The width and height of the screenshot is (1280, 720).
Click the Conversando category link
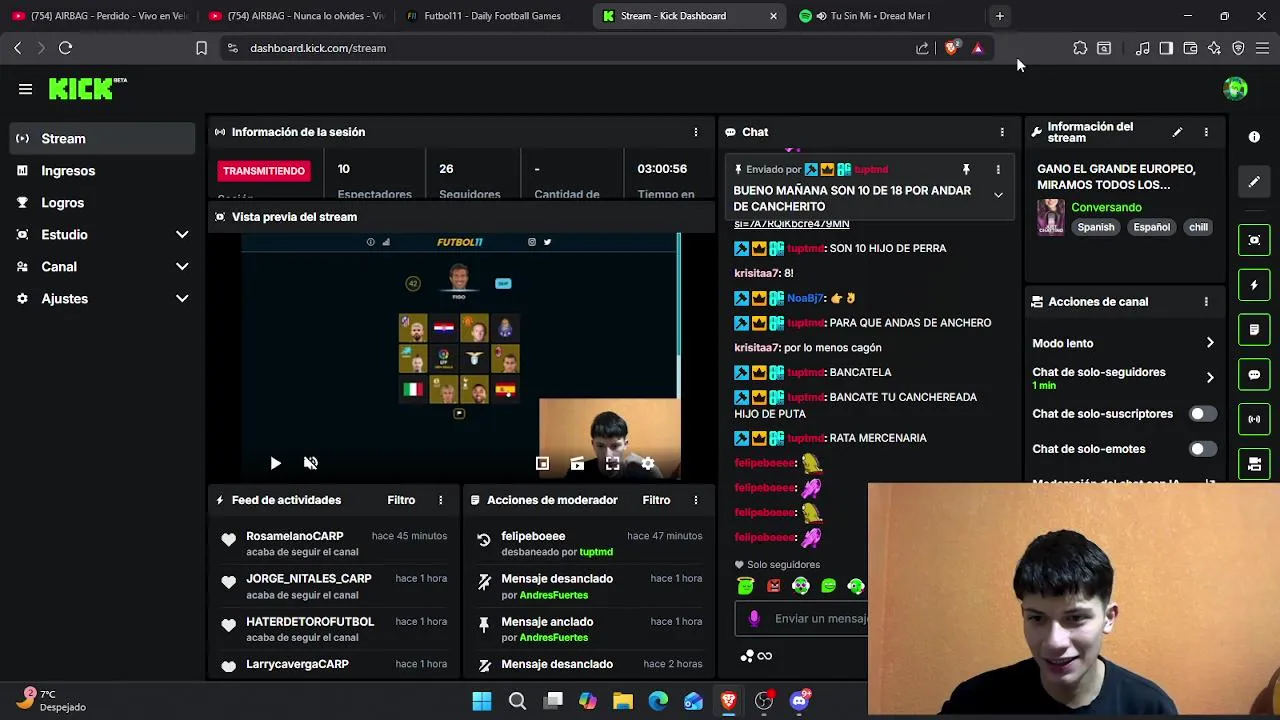(1106, 208)
